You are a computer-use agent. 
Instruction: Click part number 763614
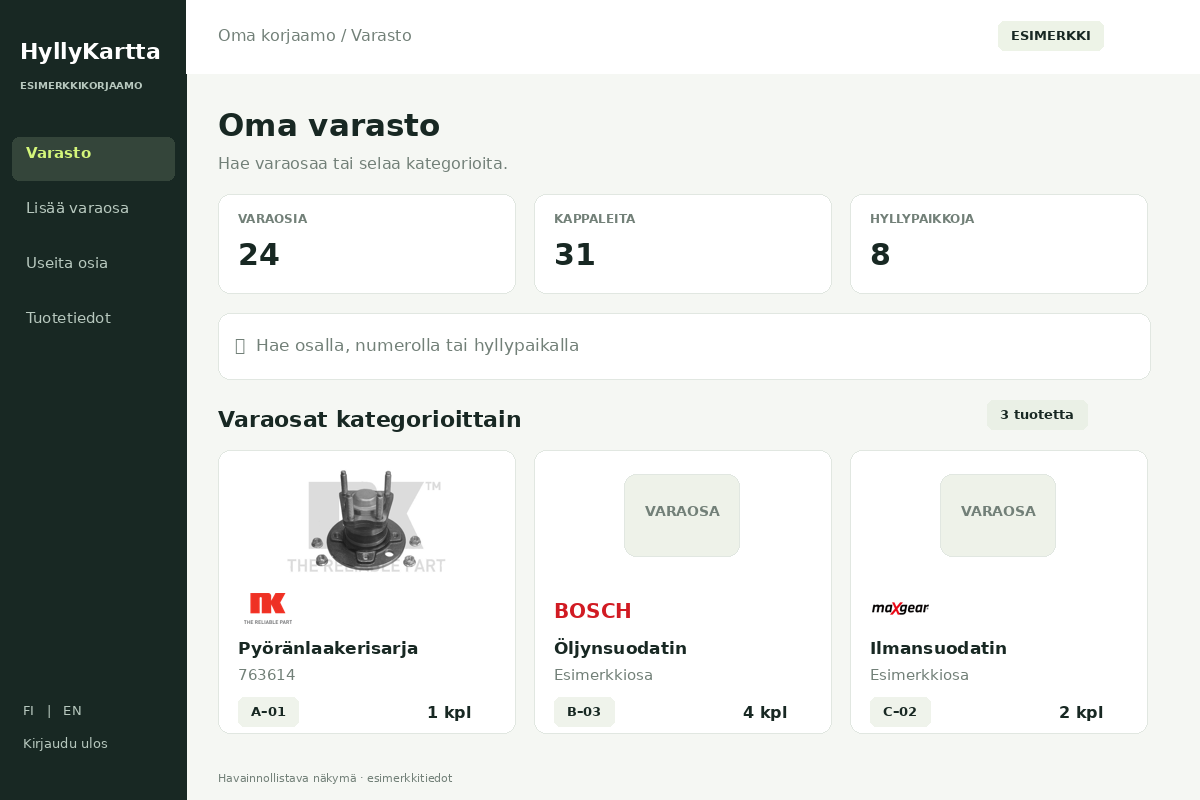click(267, 675)
